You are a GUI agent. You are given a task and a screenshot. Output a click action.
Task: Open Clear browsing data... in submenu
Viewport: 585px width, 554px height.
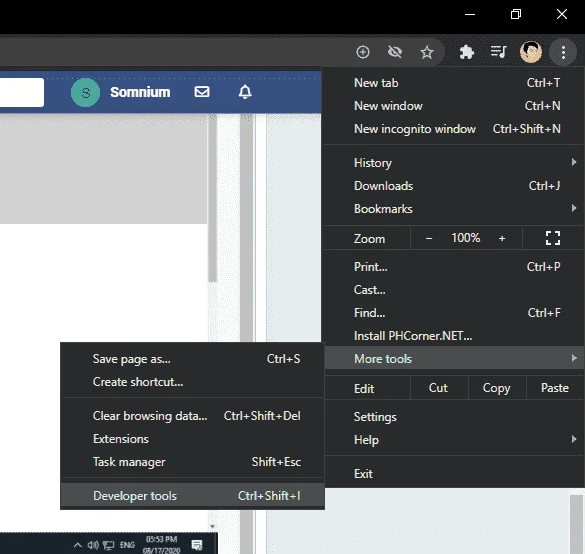tap(192, 416)
